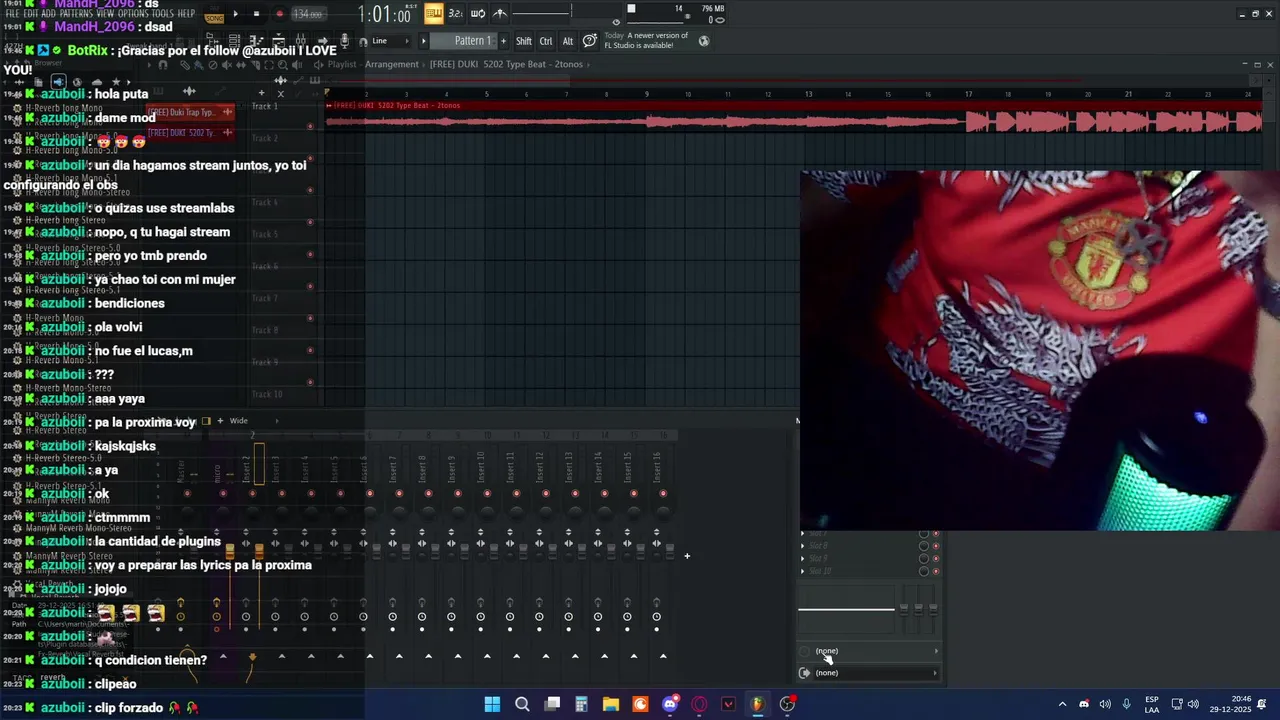This screenshot has height=720, width=1280.
Task: Toggle the red enable LED on Slot 9
Action: tap(936, 558)
